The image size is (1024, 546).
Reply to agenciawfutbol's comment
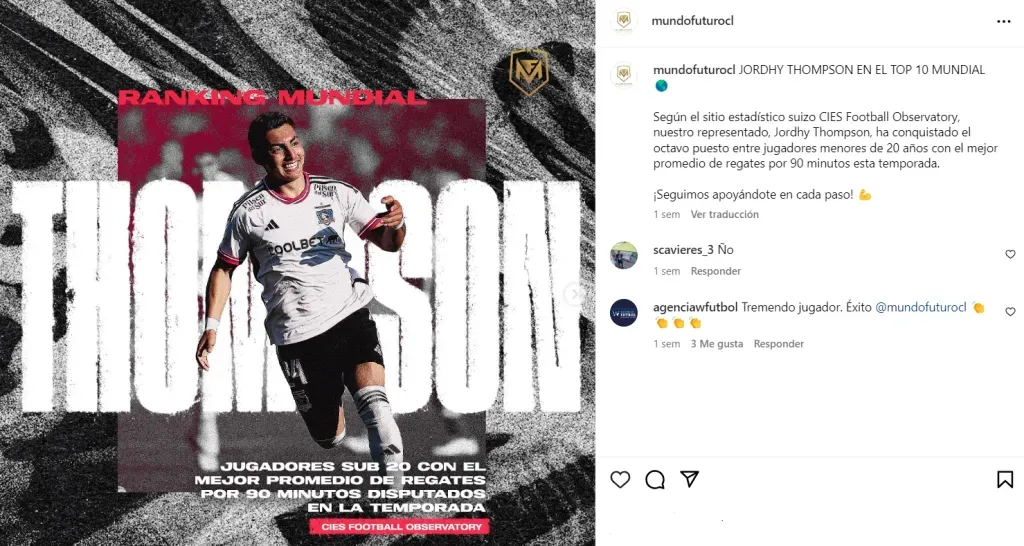[778, 344]
